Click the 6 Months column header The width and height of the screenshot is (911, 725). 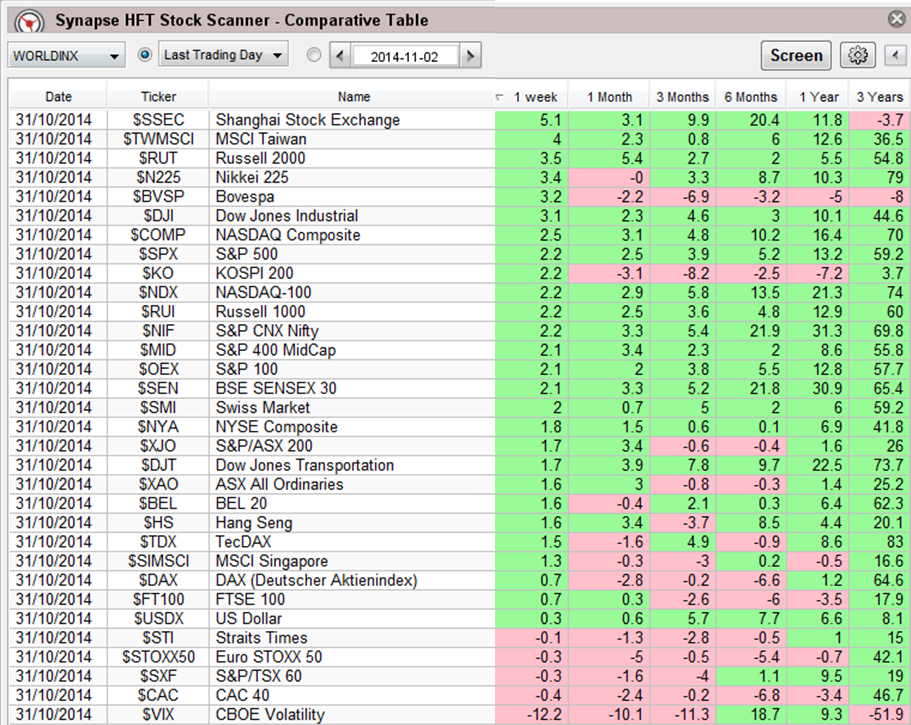(750, 97)
